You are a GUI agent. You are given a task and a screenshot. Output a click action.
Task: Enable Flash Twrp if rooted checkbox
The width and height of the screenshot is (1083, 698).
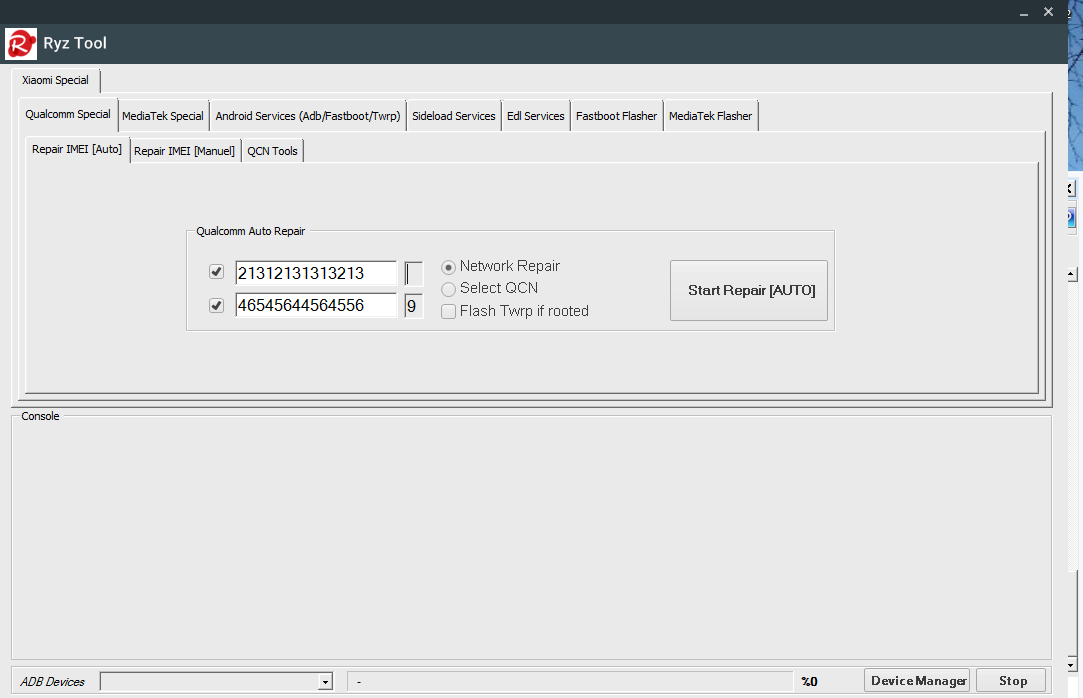click(x=448, y=311)
